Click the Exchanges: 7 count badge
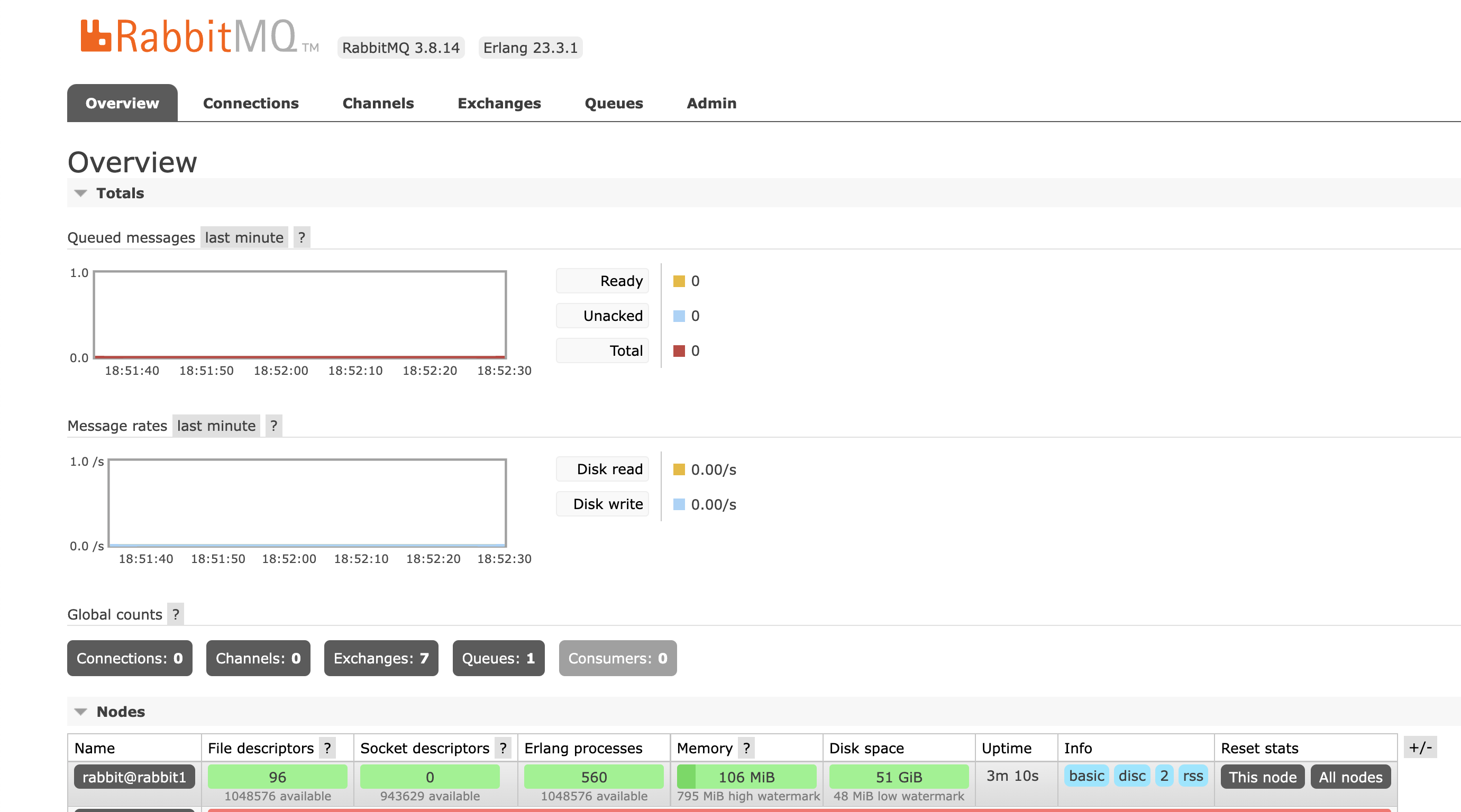This screenshot has height=812, width=1461. pyautogui.click(x=381, y=659)
